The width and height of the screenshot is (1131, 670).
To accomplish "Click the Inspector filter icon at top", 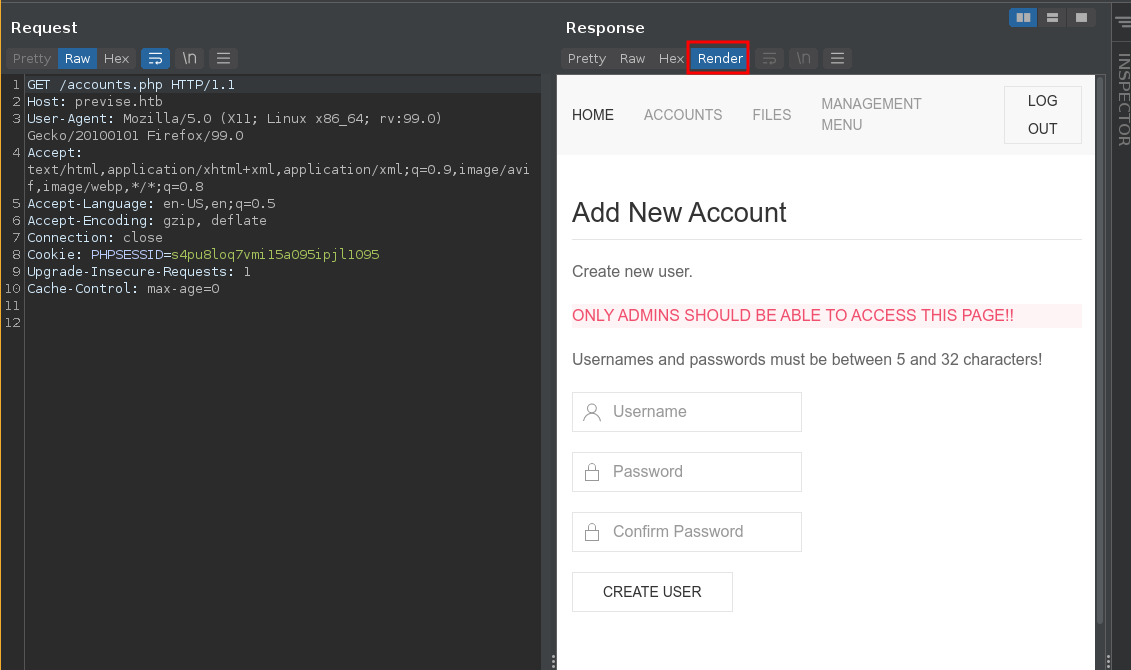I will click(1122, 18).
